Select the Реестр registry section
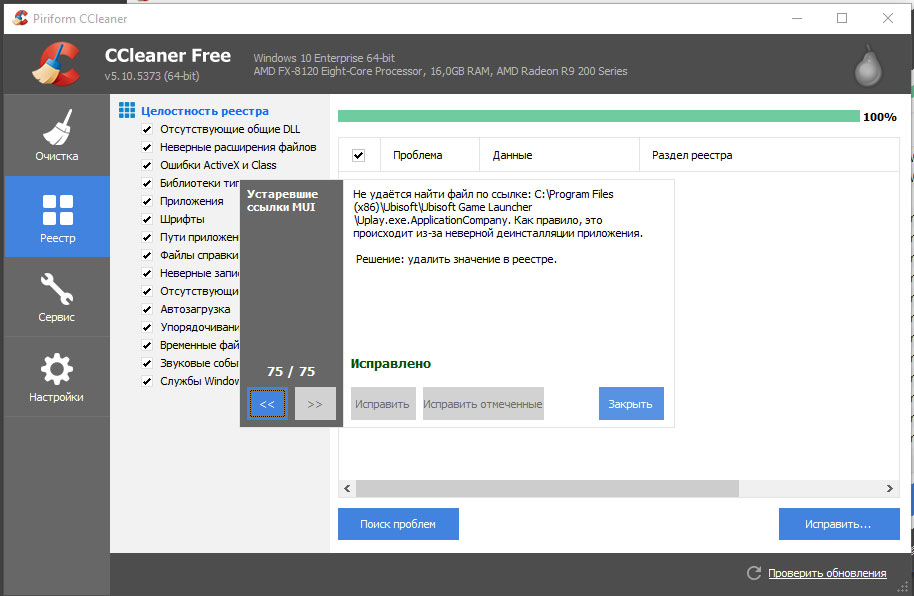 [x=57, y=217]
